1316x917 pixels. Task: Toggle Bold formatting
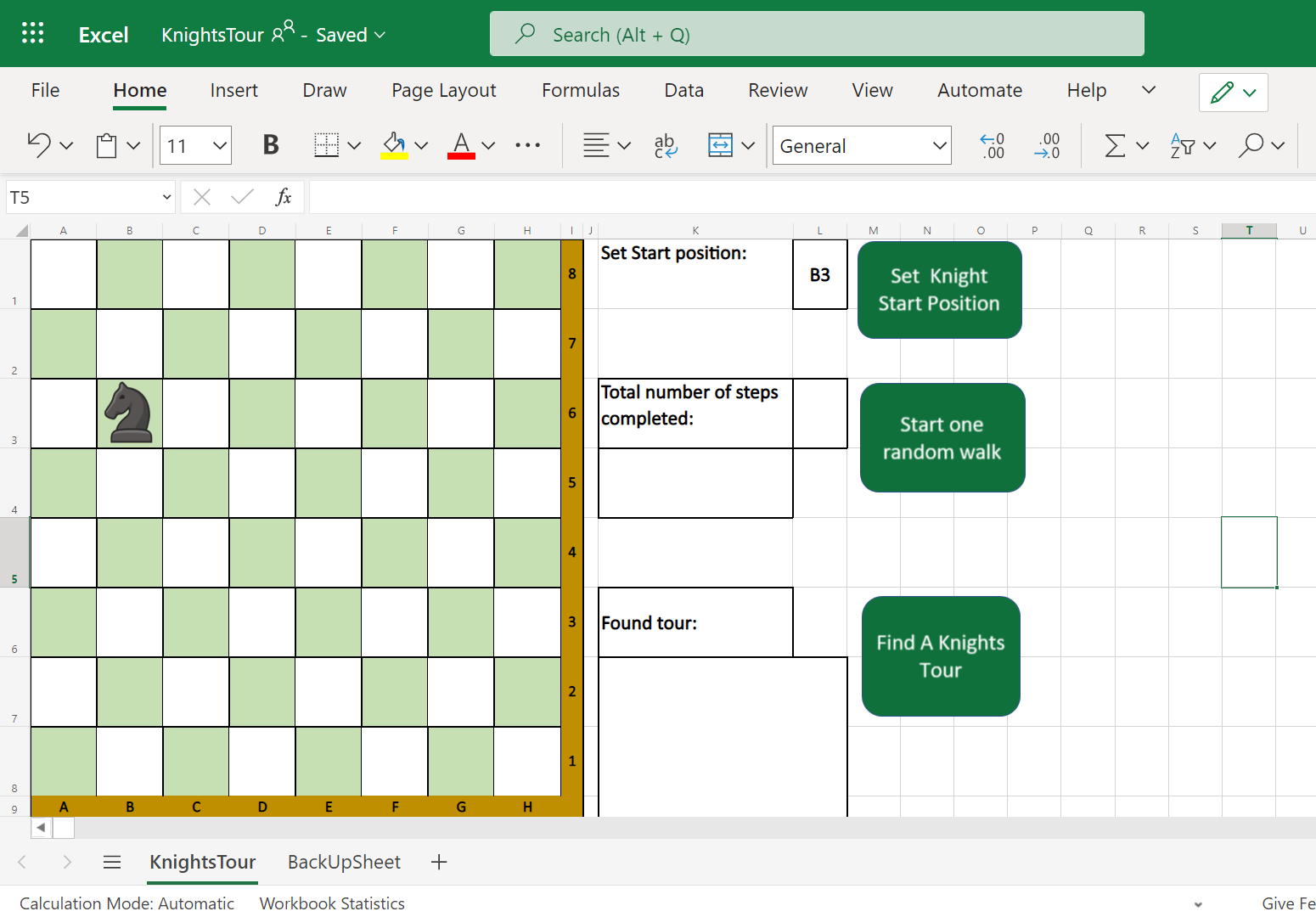click(x=271, y=145)
